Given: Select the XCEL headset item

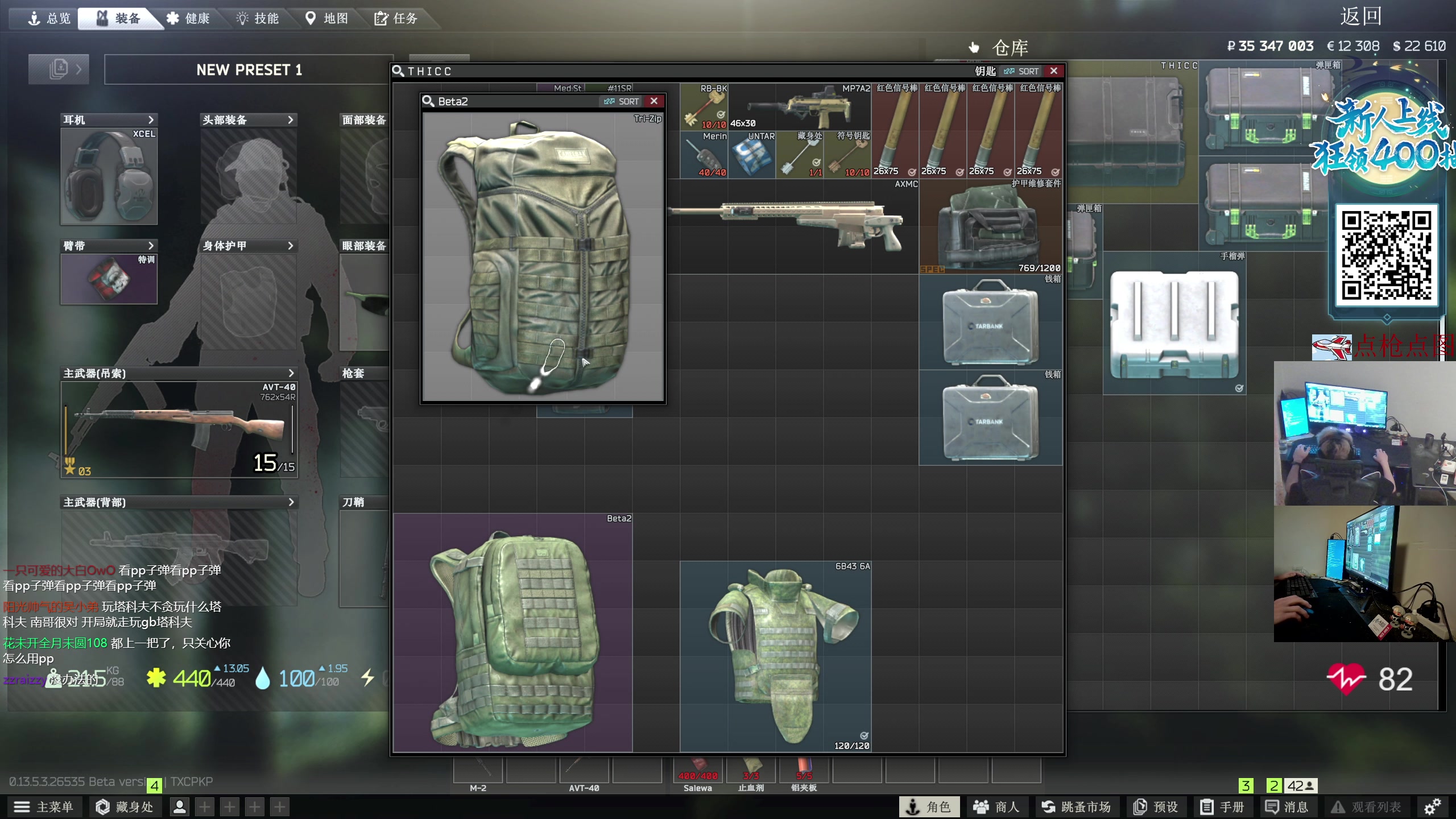Looking at the screenshot, I should (109, 176).
